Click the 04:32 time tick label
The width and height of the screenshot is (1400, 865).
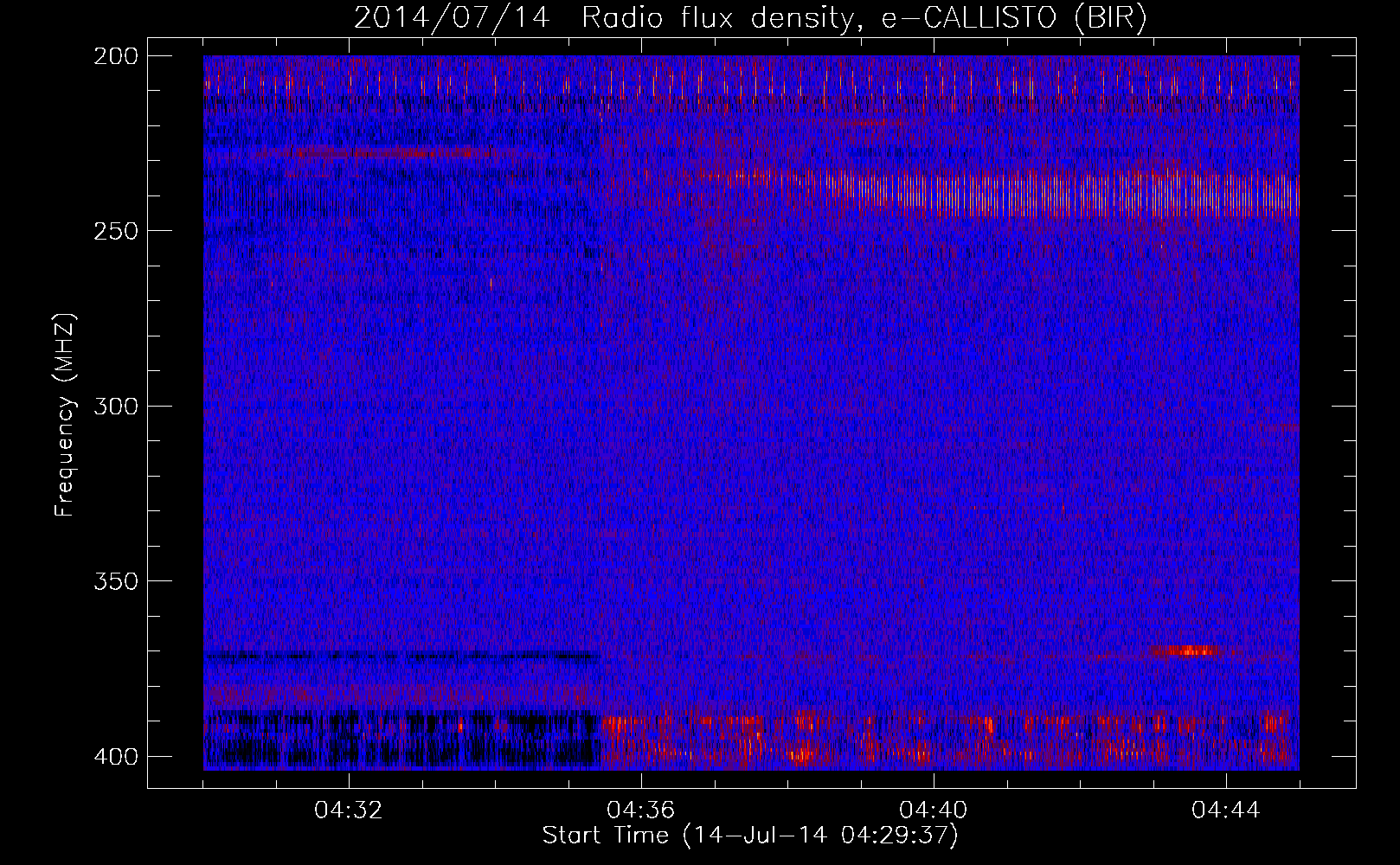pos(349,811)
